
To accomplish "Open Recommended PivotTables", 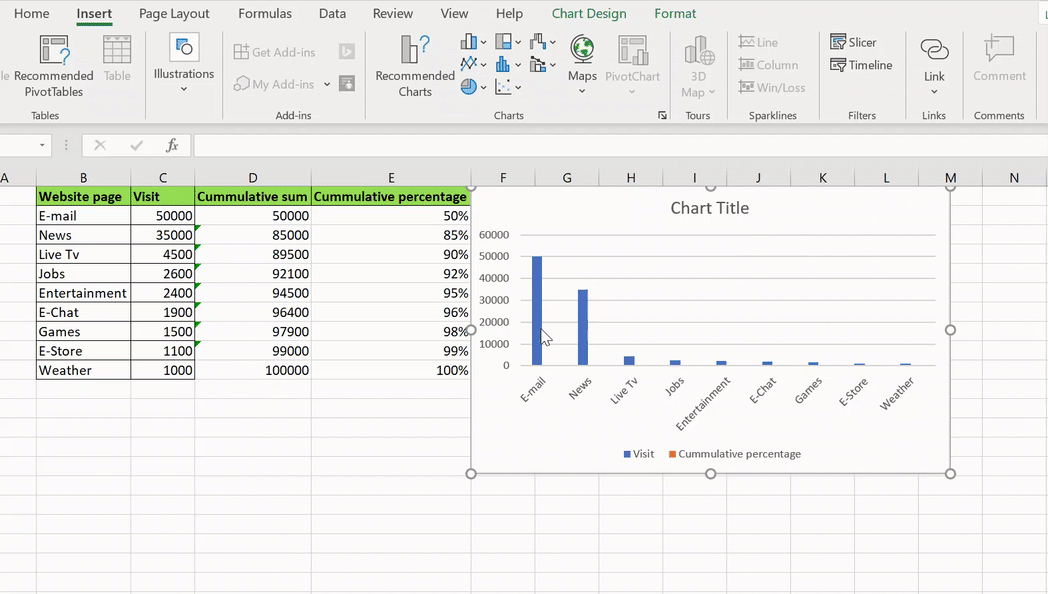I will click(53, 67).
